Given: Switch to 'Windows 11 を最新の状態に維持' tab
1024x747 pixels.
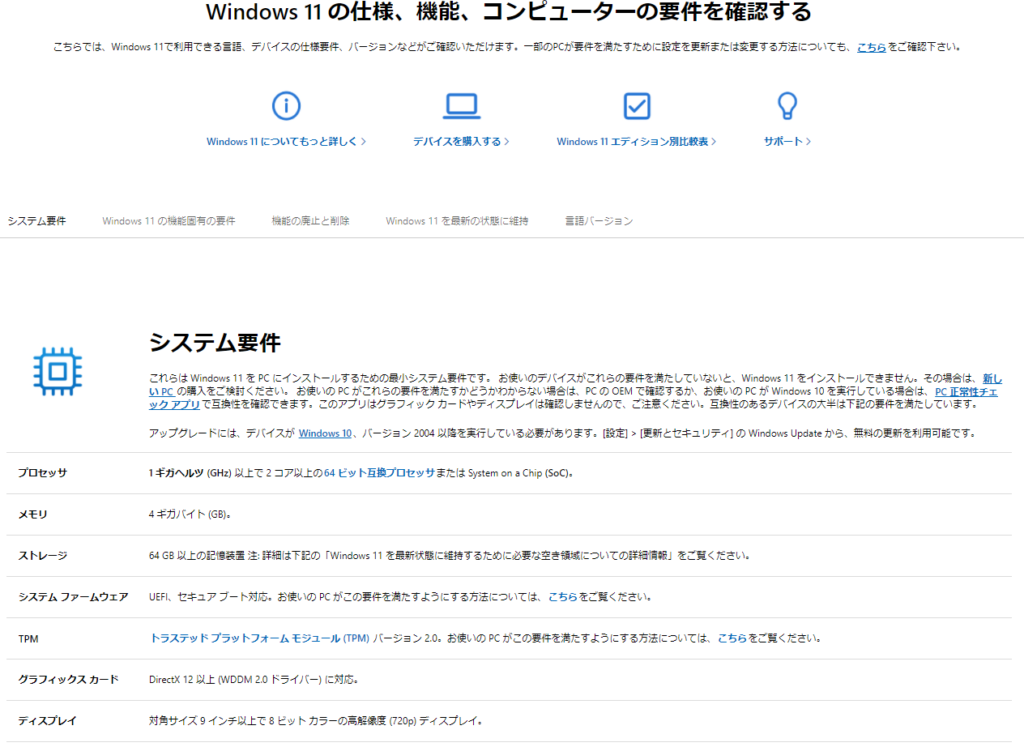Looking at the screenshot, I should click(x=456, y=221).
